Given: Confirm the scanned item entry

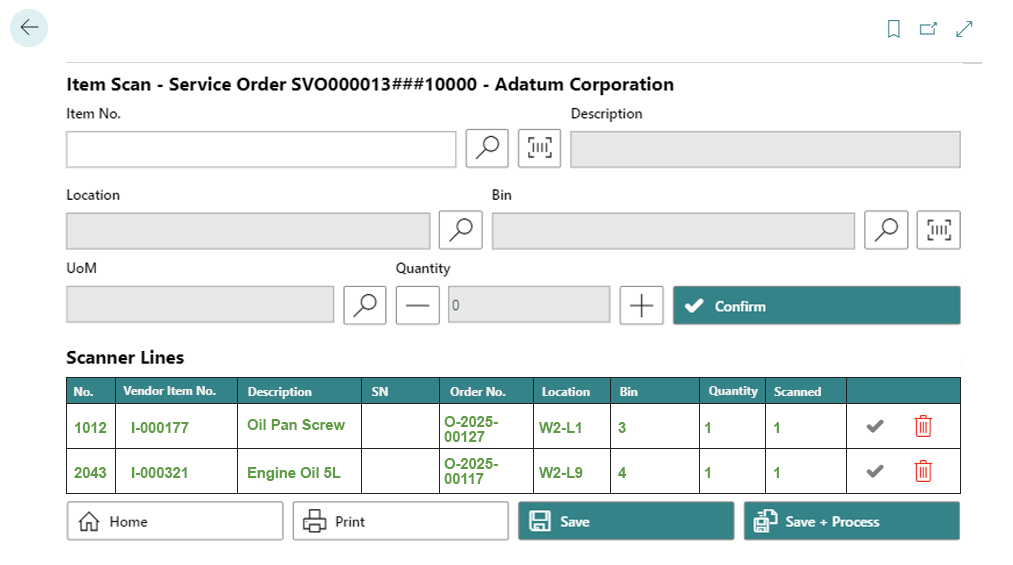Looking at the screenshot, I should [817, 305].
